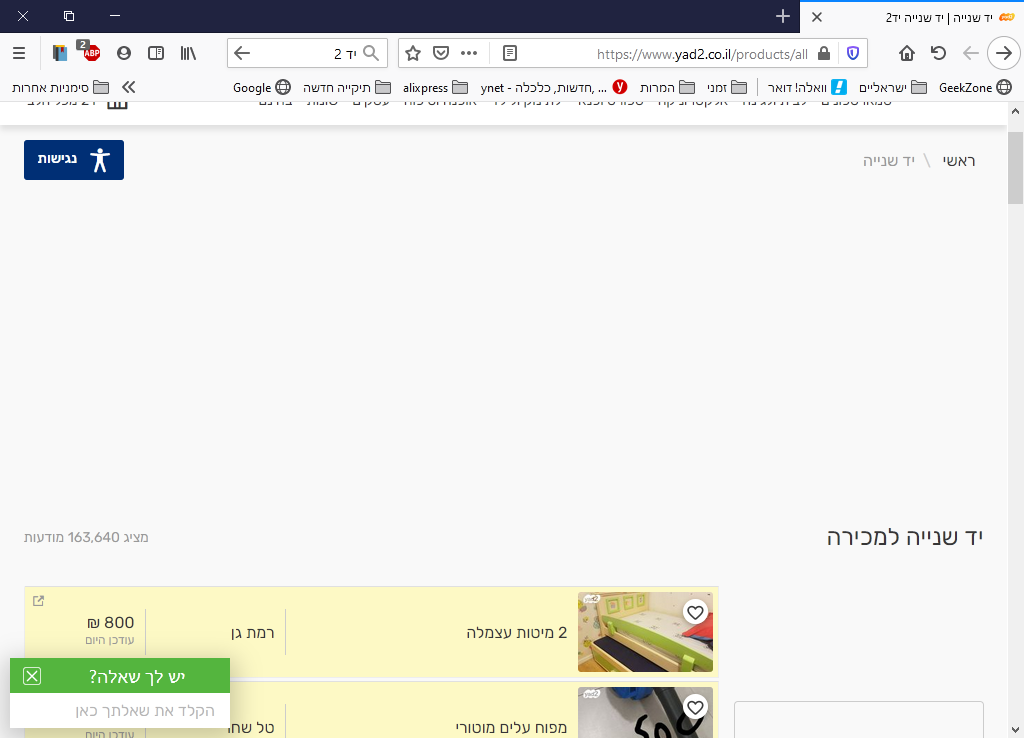
Task: Click the Firefox home button
Action: [907, 53]
